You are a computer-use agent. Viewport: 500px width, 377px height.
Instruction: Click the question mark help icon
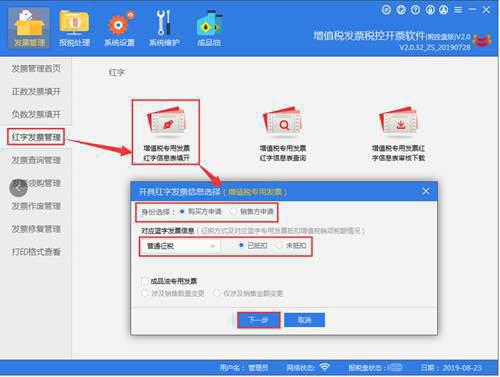[x=415, y=10]
